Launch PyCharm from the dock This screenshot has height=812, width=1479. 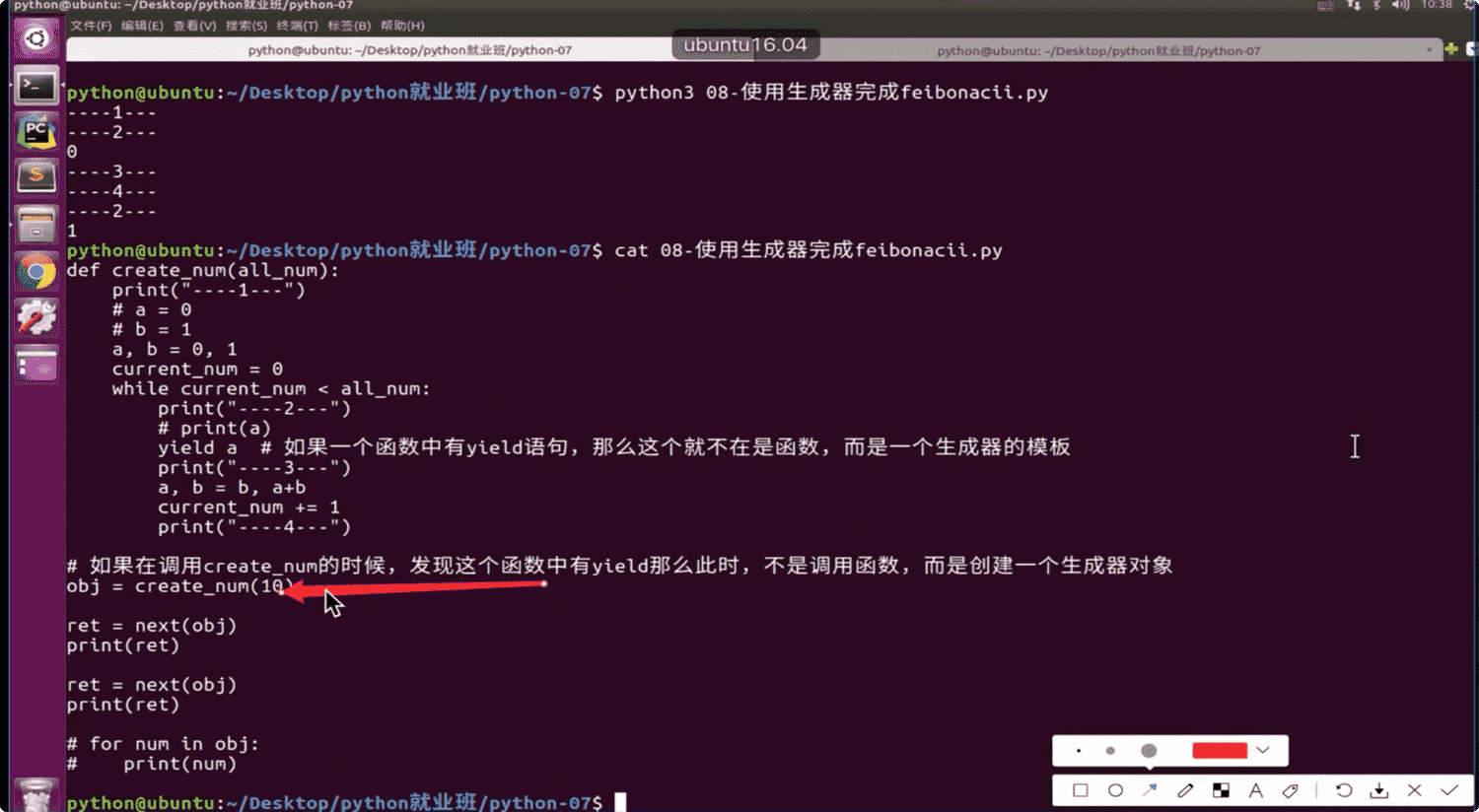click(x=36, y=132)
